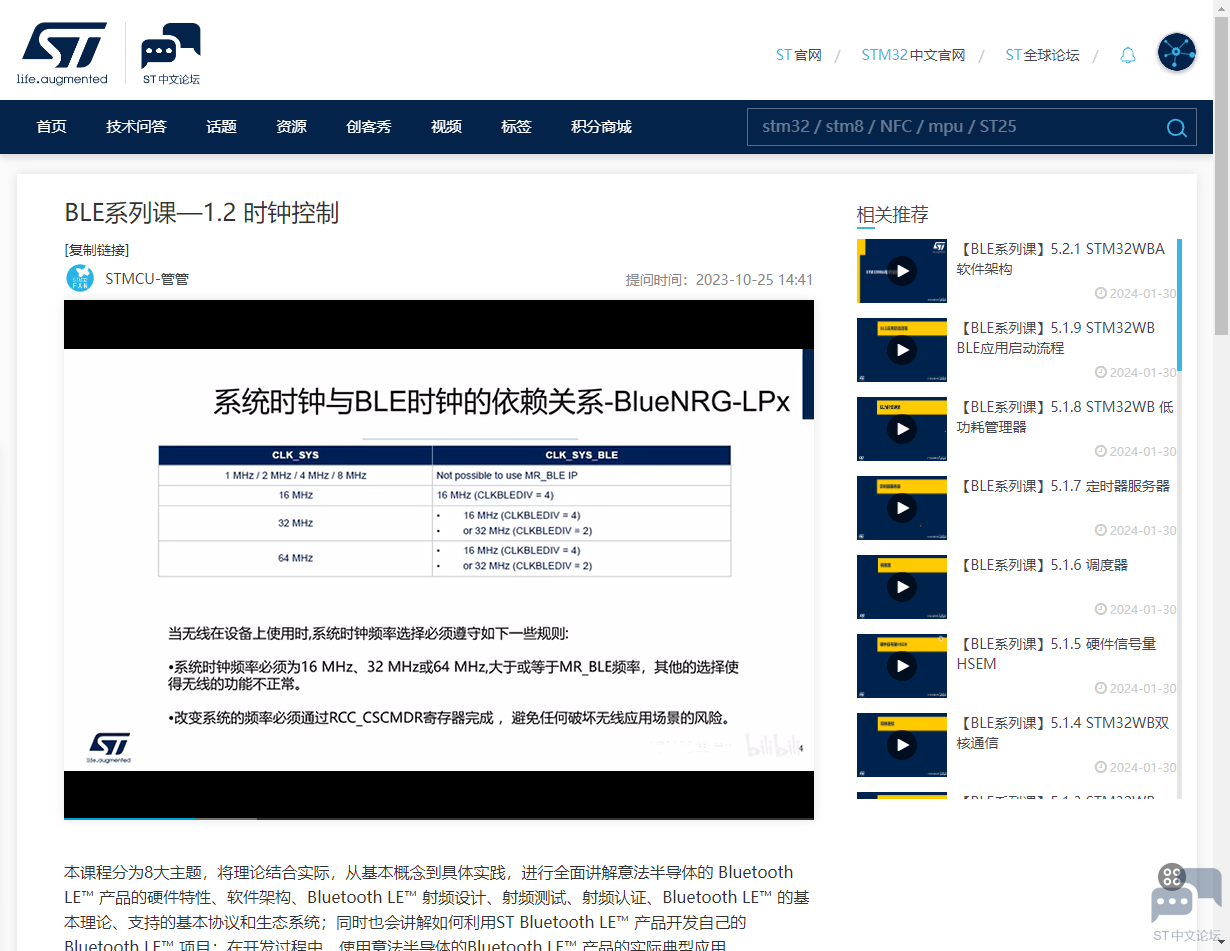Visit STM32中文官网 link
The width and height of the screenshot is (1230, 951).
913,55
